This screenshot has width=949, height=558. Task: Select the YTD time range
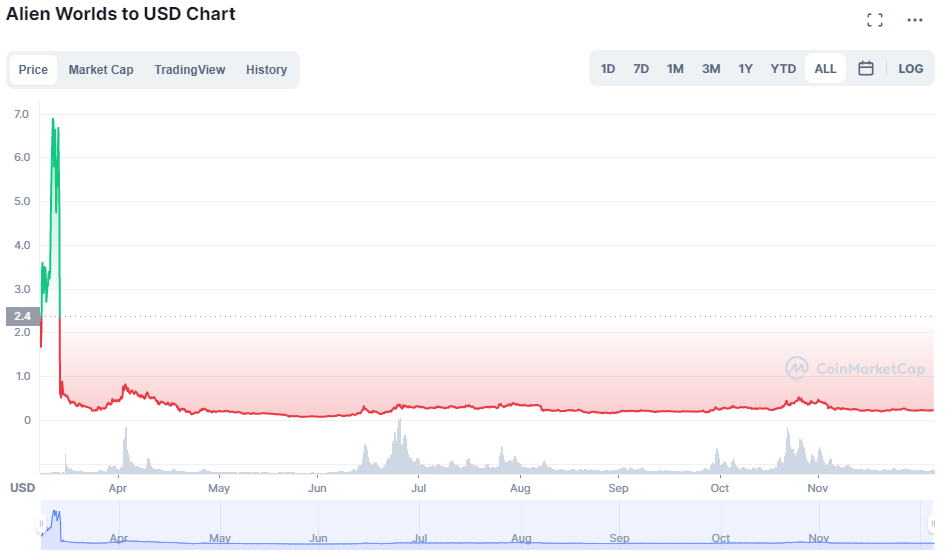(783, 68)
